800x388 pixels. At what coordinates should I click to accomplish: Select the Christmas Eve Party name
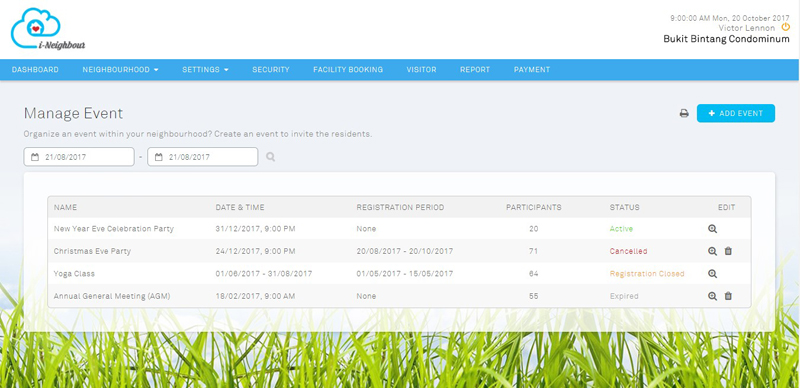coord(92,251)
